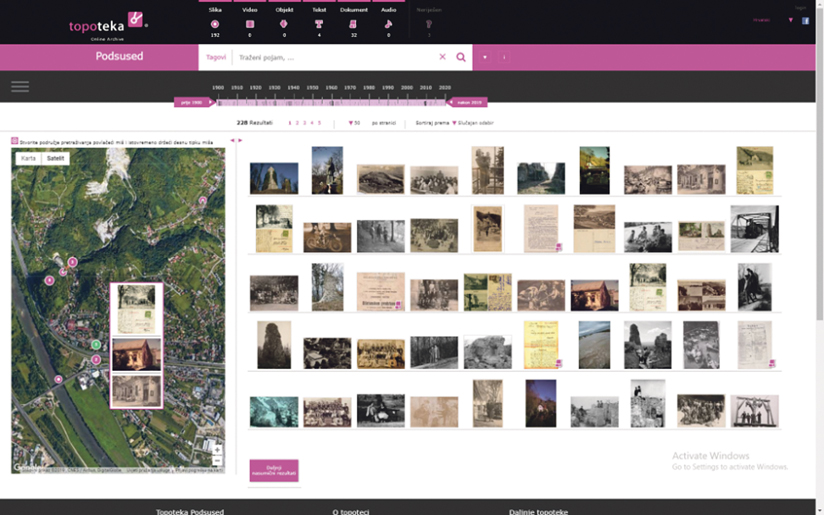Open the Facebook page icon
The width and height of the screenshot is (824, 515).
pyautogui.click(x=805, y=20)
